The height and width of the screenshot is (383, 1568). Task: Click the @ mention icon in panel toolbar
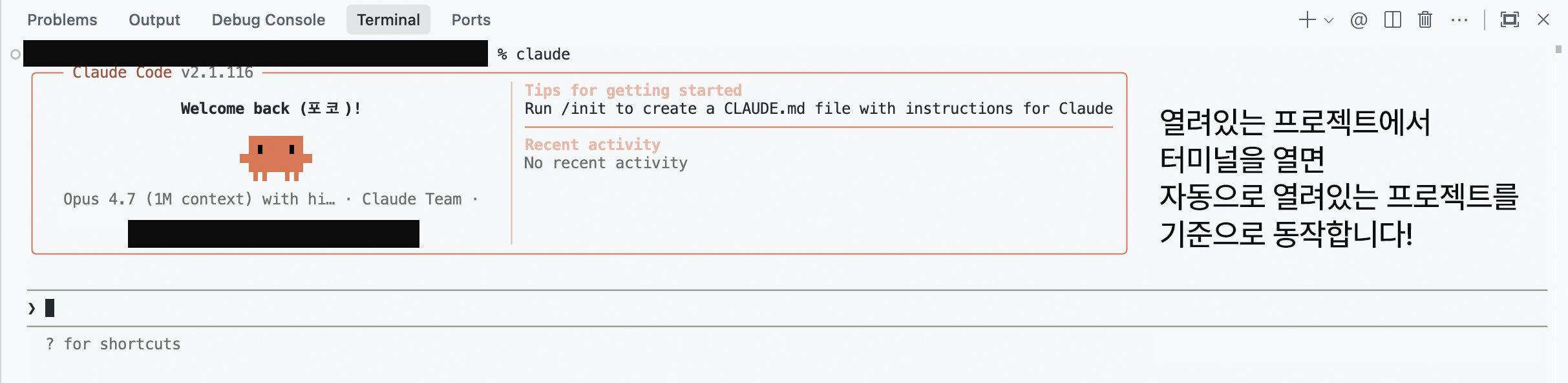1359,20
